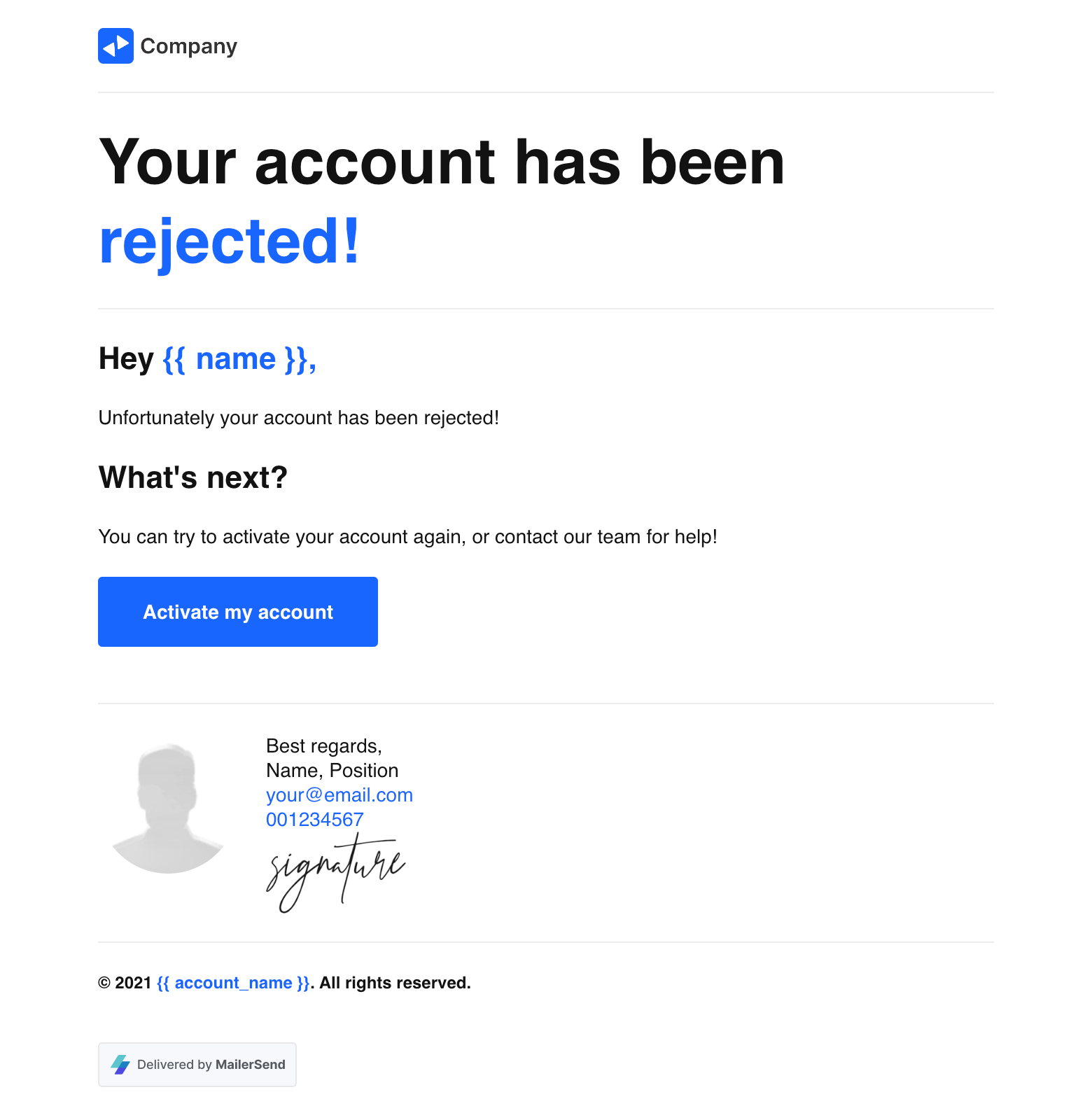Image resolution: width=1092 pixels, height=1120 pixels.
Task: Click the {{ account_name }} footer placeholder
Action: [233, 983]
